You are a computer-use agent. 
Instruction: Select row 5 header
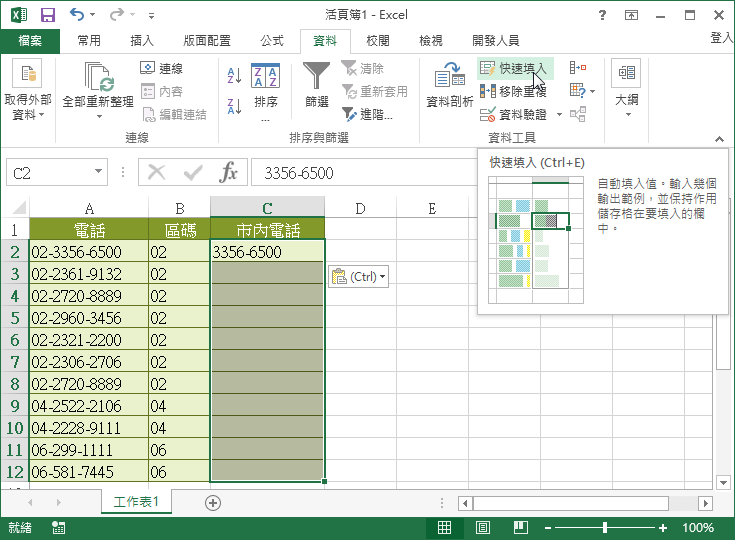pos(15,318)
